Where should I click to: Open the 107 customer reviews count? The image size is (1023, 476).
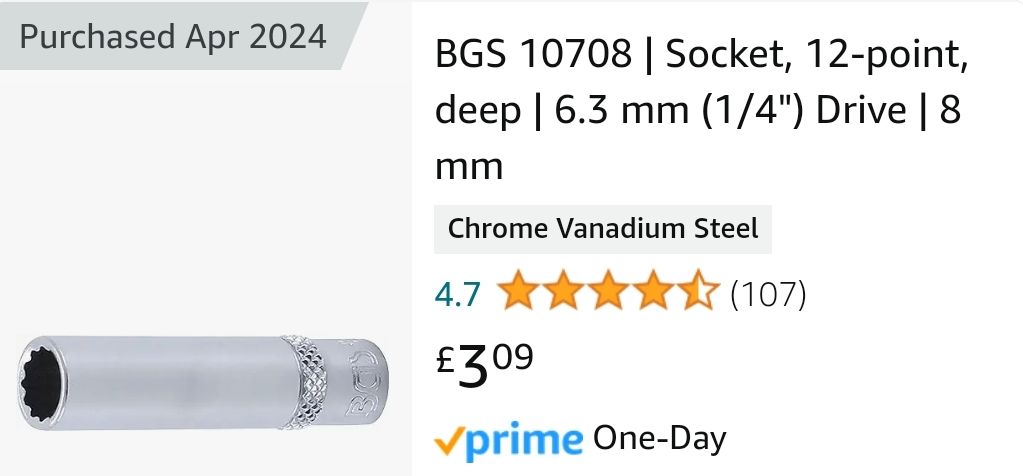coord(768,294)
